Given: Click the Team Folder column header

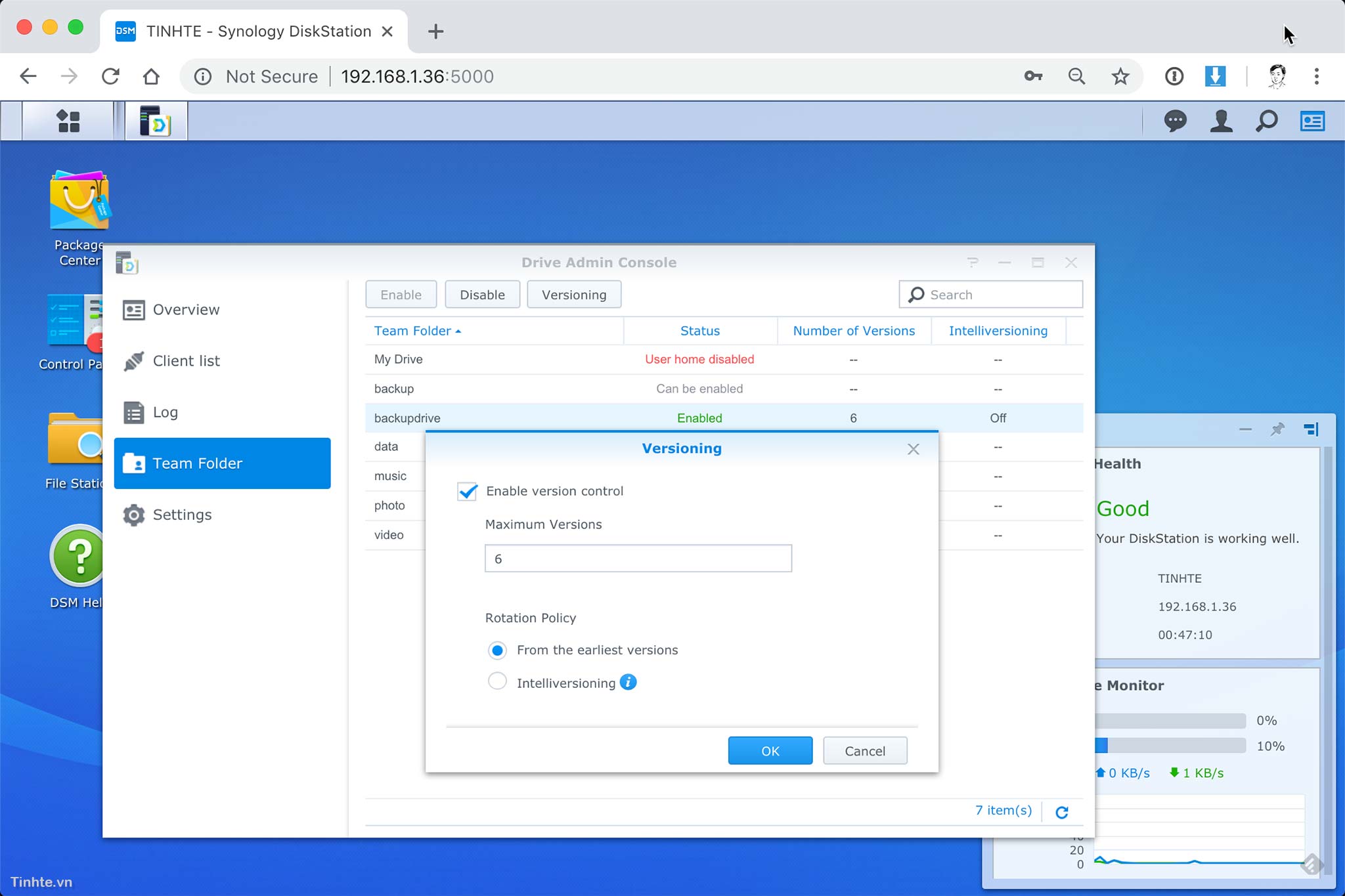Looking at the screenshot, I should [416, 330].
